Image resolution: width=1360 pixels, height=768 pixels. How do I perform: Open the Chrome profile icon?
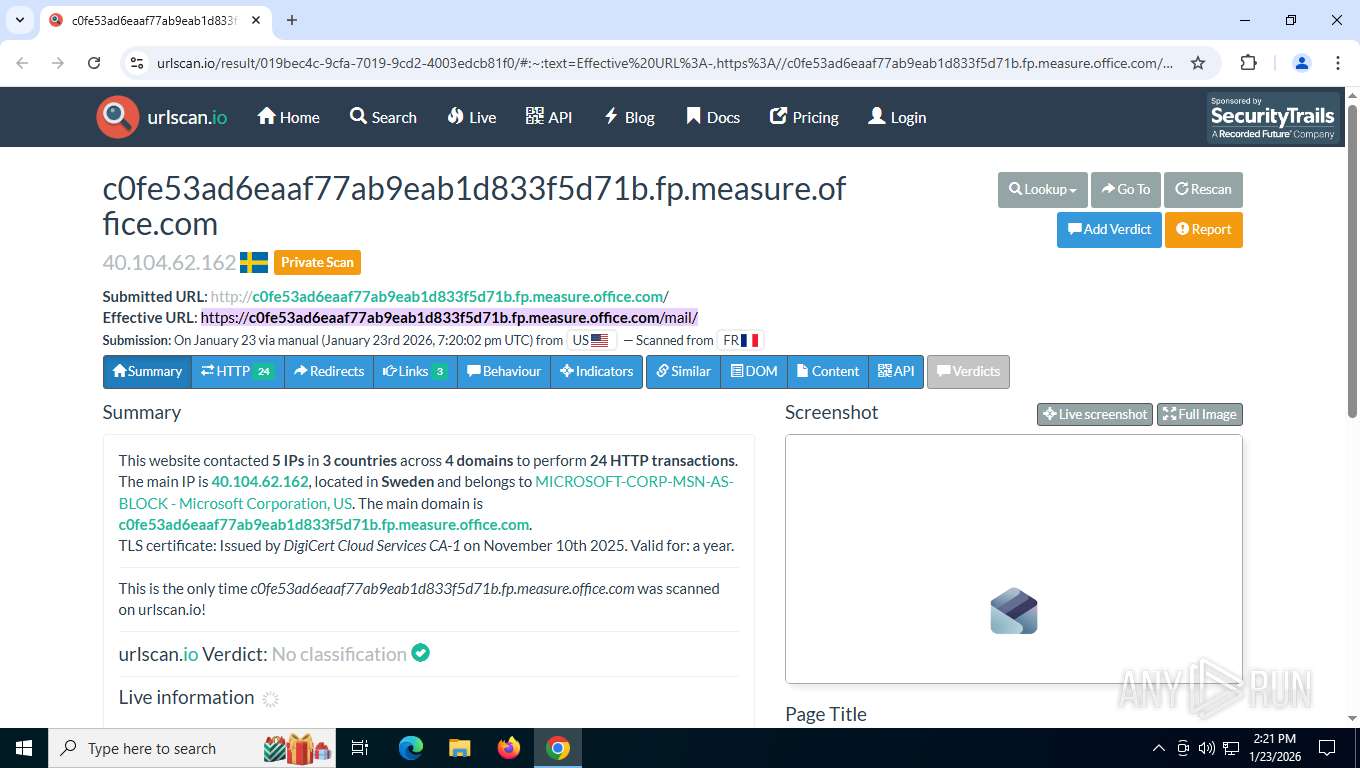pyautogui.click(x=1302, y=63)
